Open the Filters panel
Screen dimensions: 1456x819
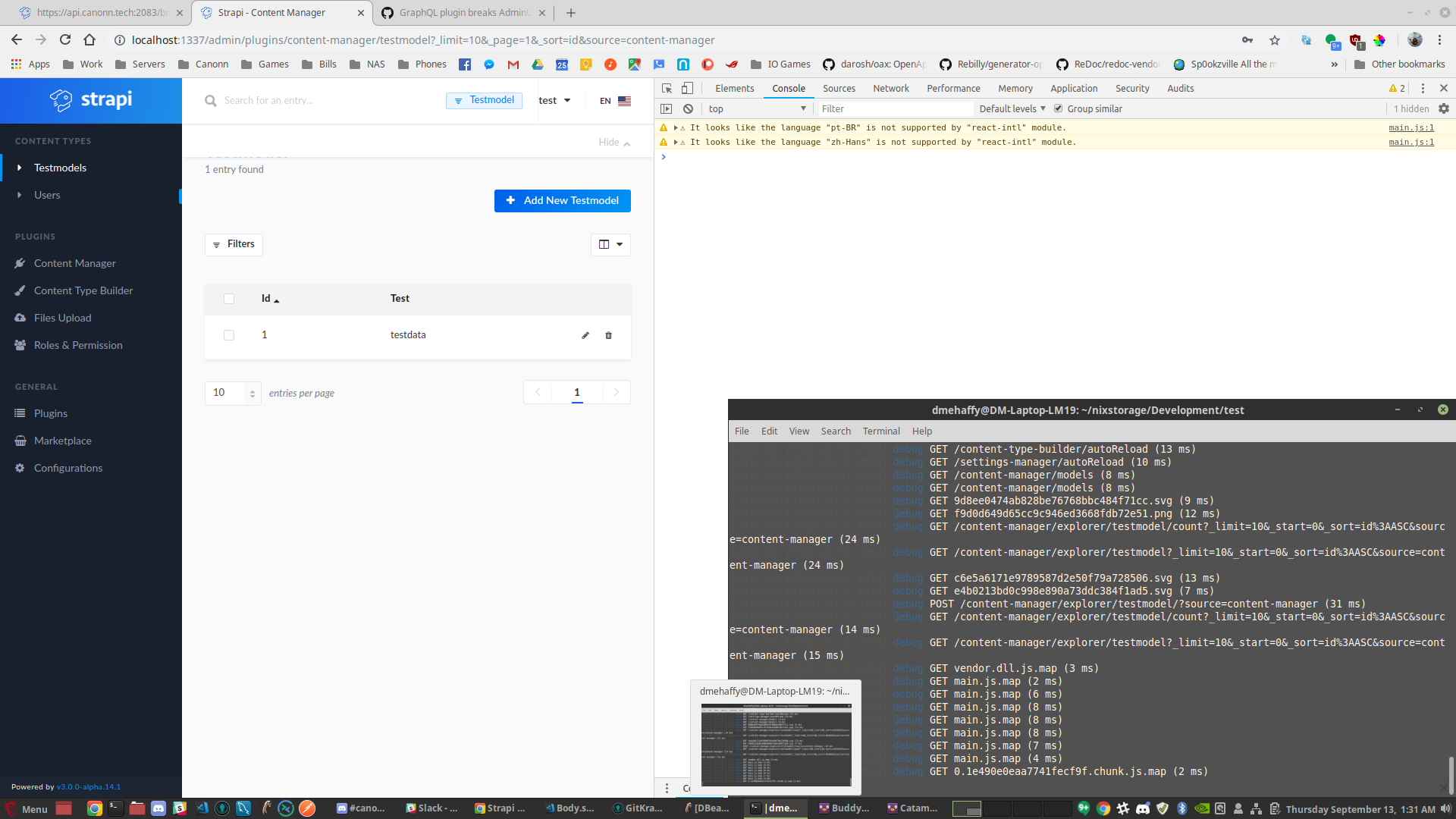(234, 243)
